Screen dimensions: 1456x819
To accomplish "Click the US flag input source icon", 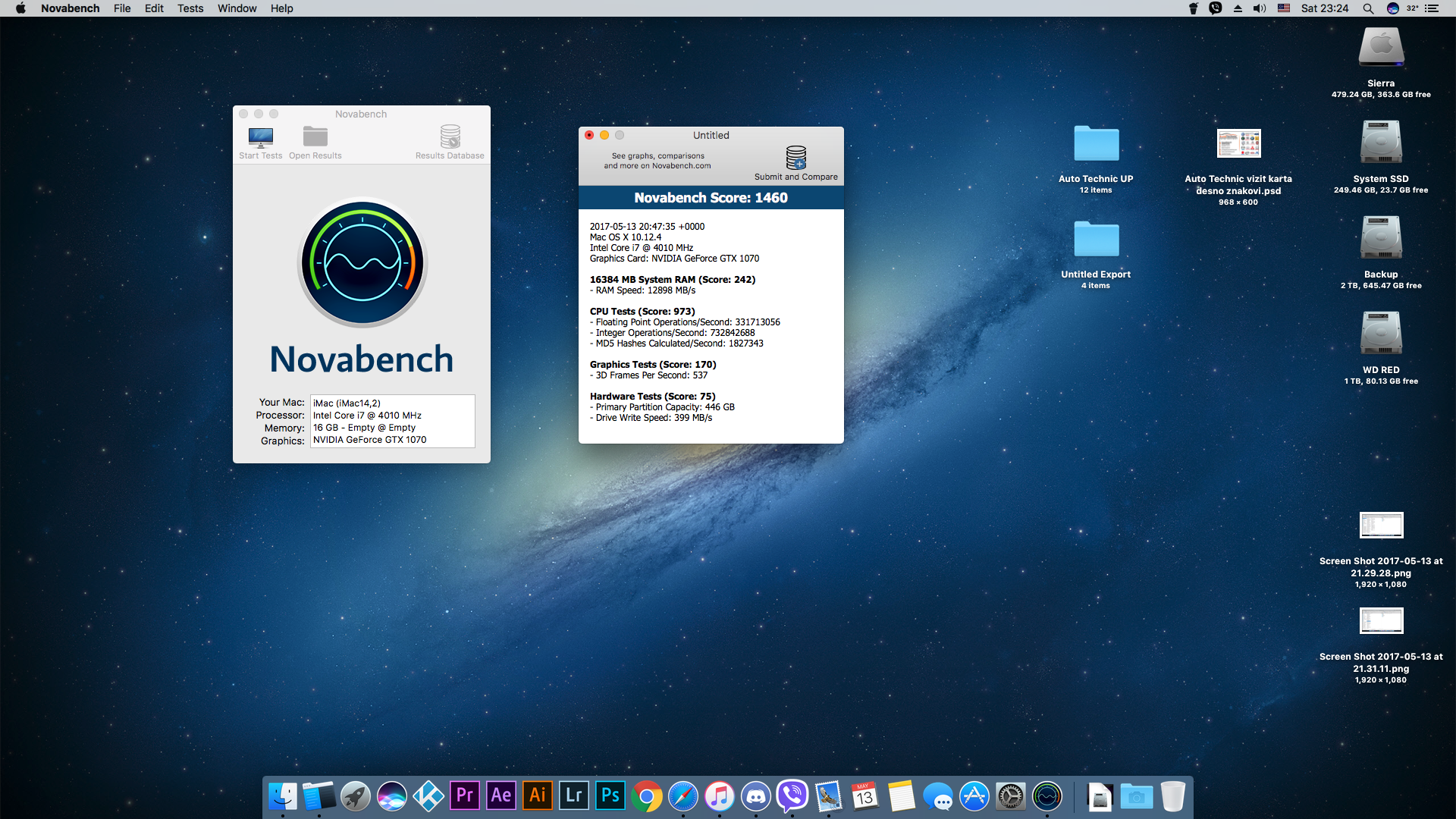I will click(x=1284, y=8).
